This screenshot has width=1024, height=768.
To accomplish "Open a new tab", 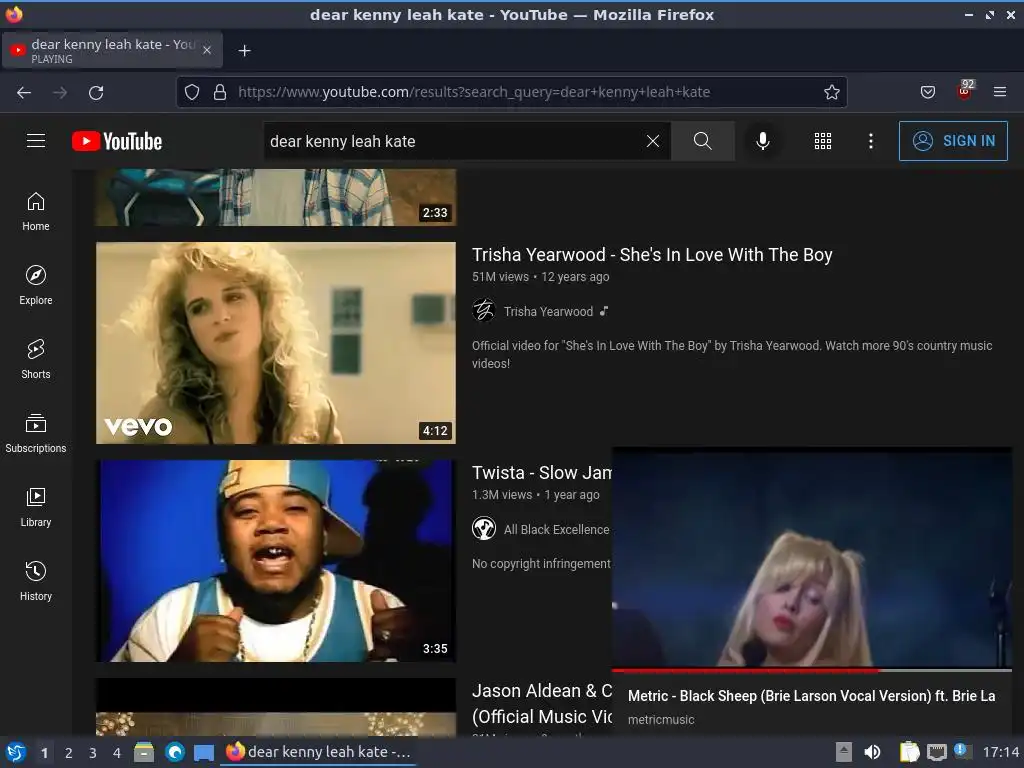I will tap(244, 50).
